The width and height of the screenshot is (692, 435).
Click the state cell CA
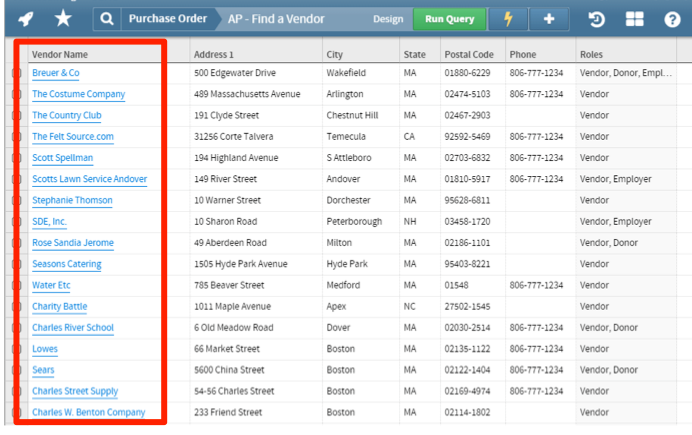tap(409, 136)
